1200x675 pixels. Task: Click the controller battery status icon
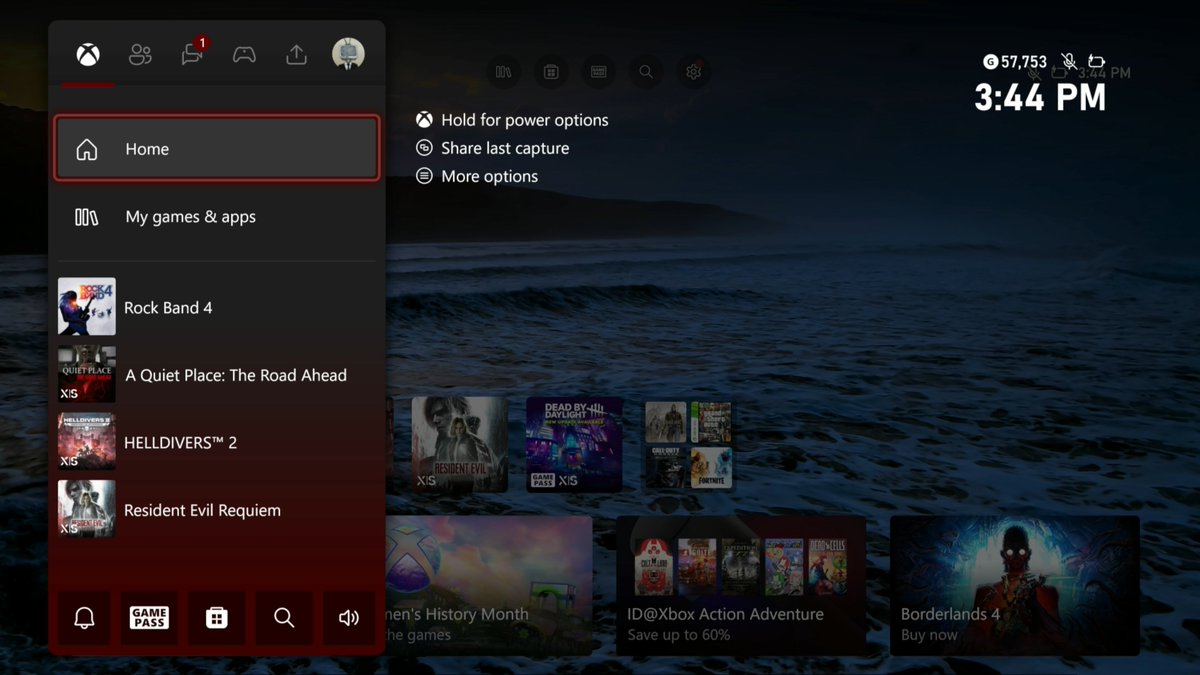1096,62
